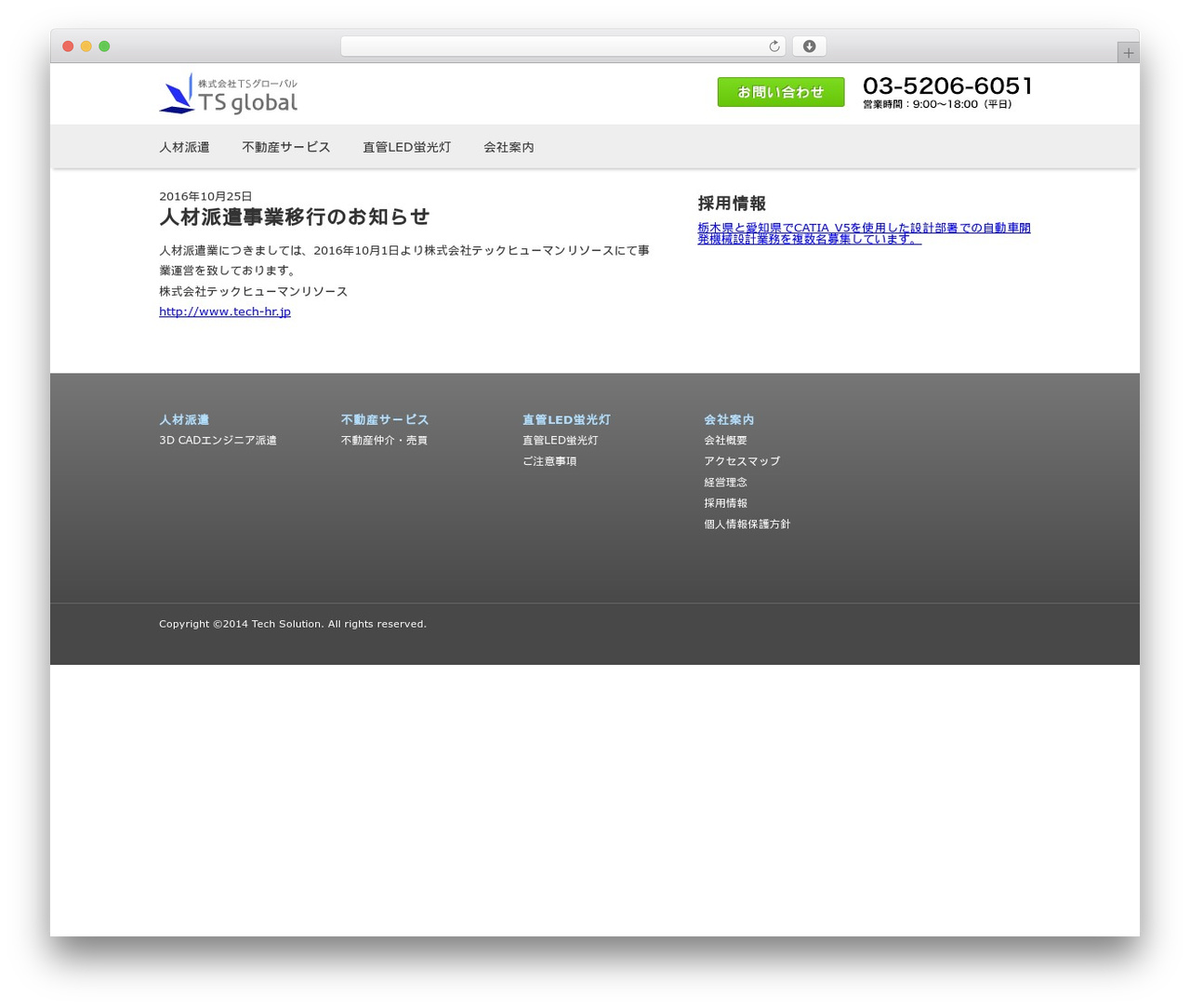Click the footer heading 会社案内
1190x1008 pixels.
729,419
